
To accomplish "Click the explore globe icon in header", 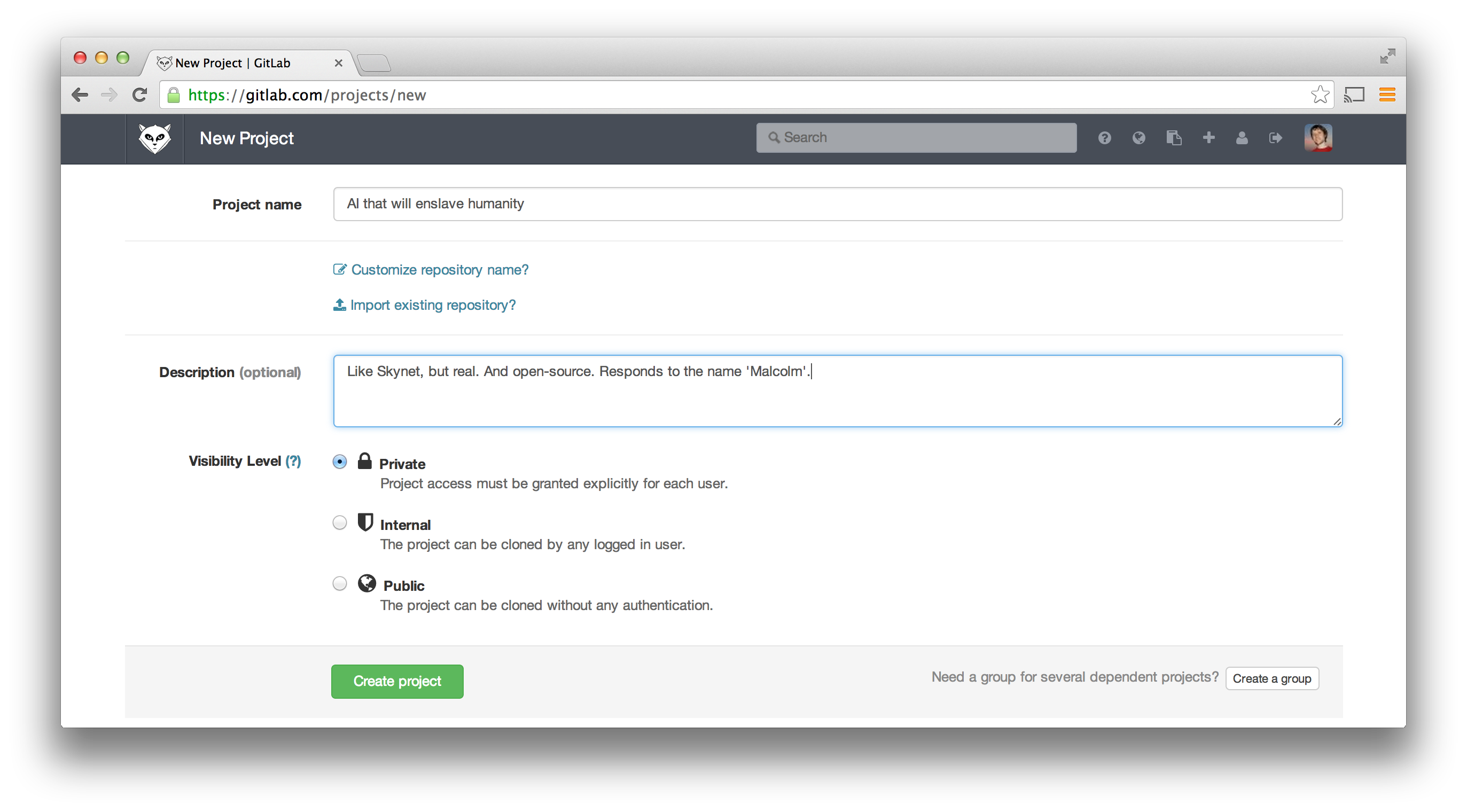I will [1139, 137].
